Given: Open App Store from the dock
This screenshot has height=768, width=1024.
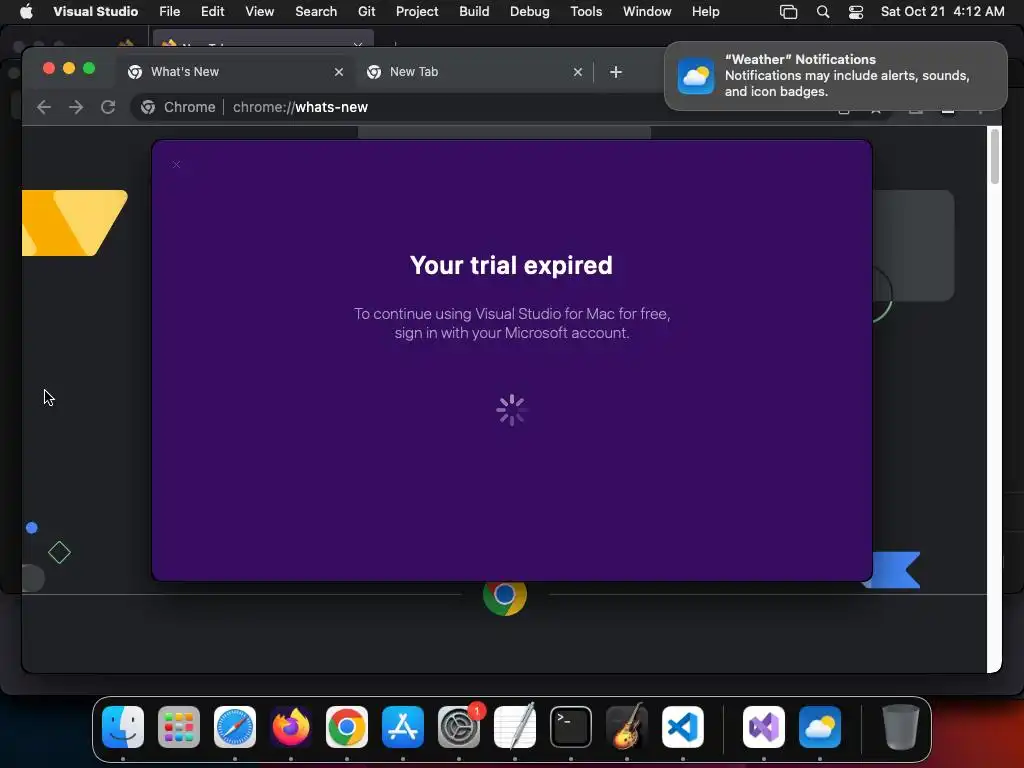Looking at the screenshot, I should 403,727.
